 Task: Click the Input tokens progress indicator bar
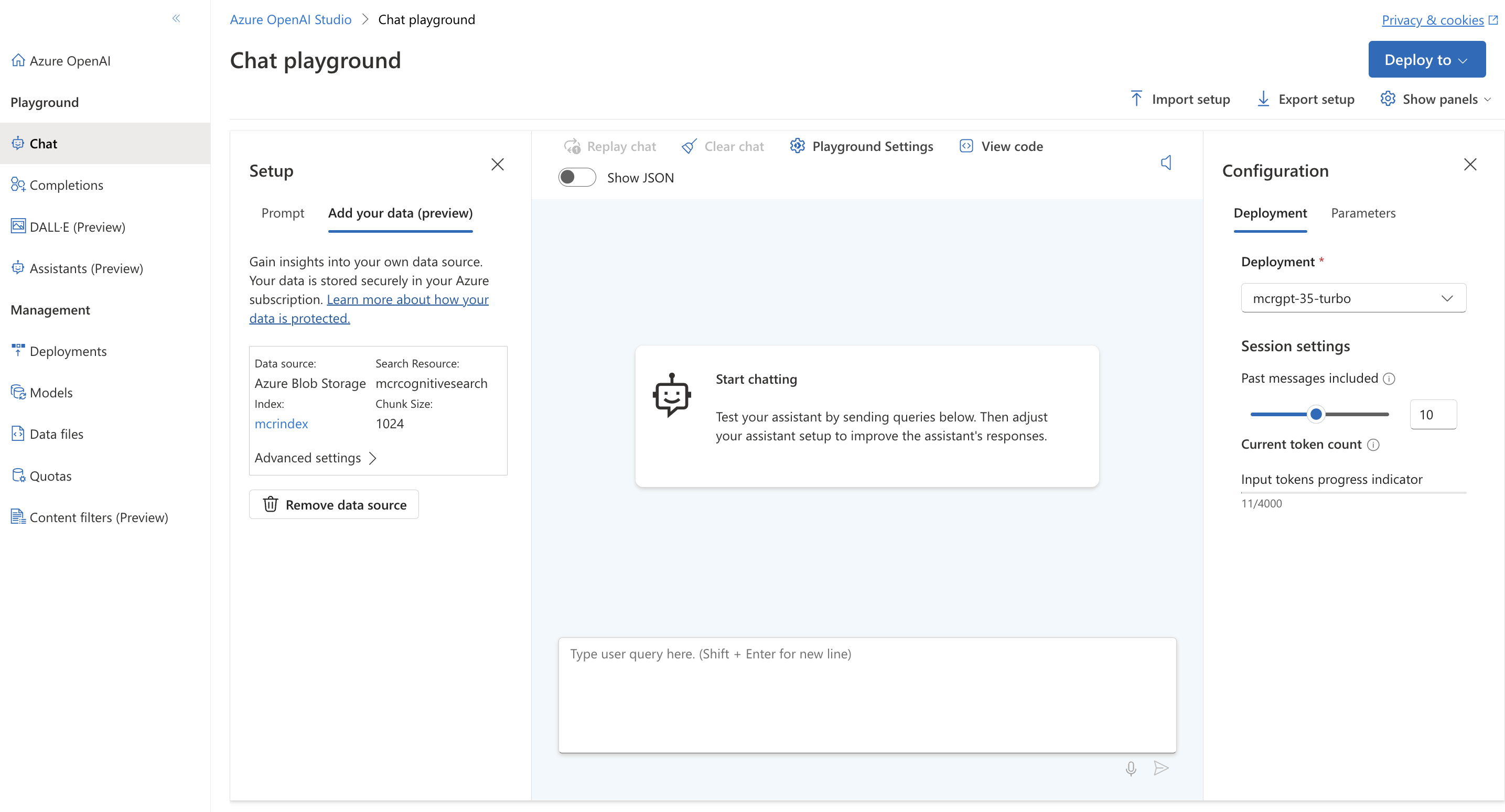[x=1353, y=492]
